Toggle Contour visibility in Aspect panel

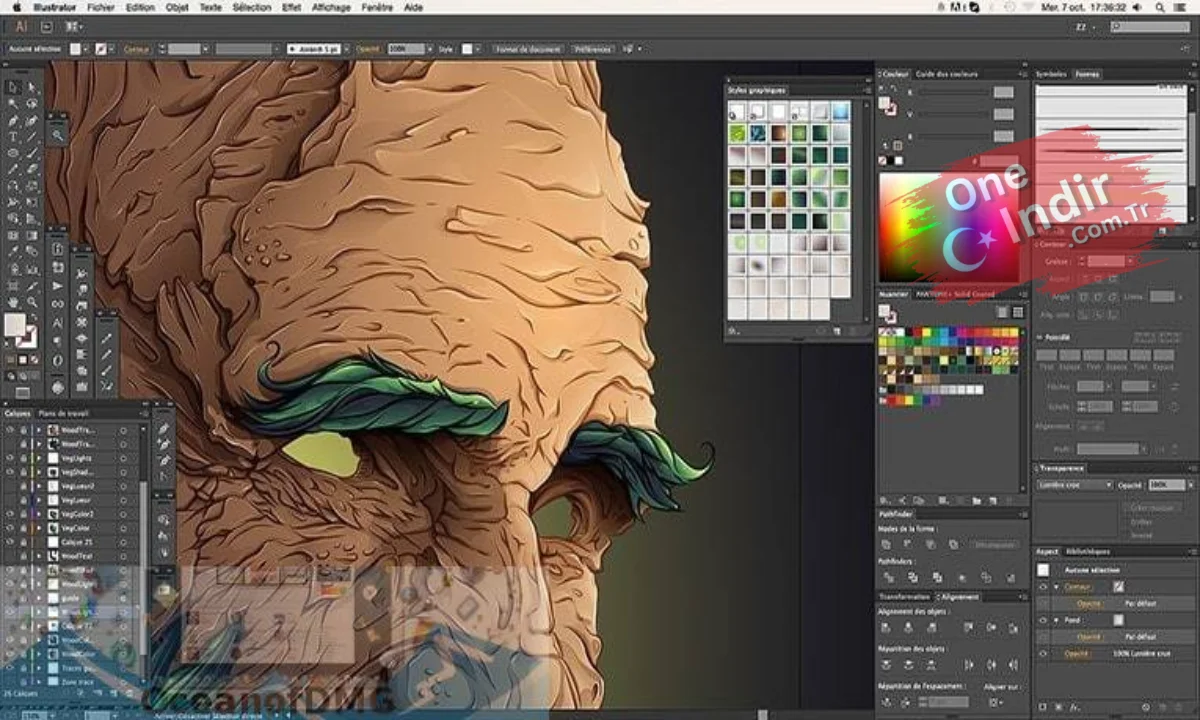(x=1043, y=587)
